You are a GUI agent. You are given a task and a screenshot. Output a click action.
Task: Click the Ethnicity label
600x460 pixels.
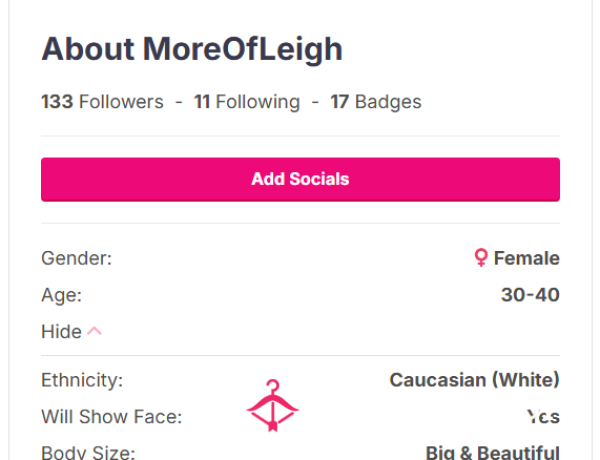[82, 380]
